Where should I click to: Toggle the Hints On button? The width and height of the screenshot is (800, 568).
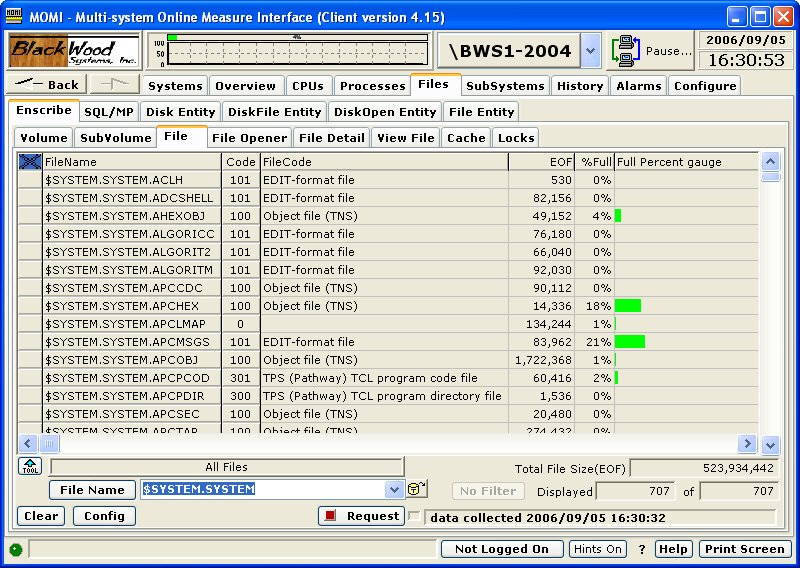pos(598,549)
